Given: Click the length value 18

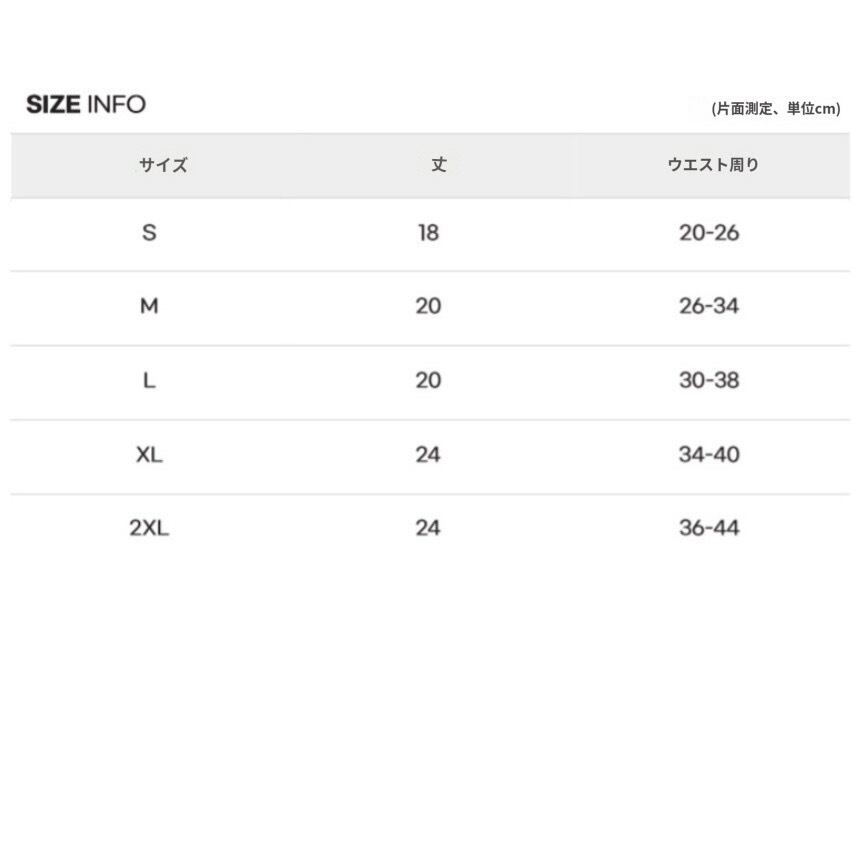Looking at the screenshot, I should (x=428, y=233).
